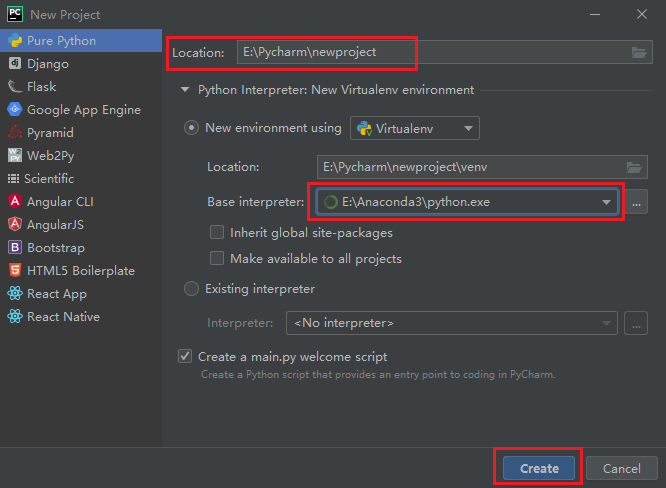Viewport: 666px width, 488px height.
Task: Click the HTML5 Boilerplate icon
Action: click(15, 271)
